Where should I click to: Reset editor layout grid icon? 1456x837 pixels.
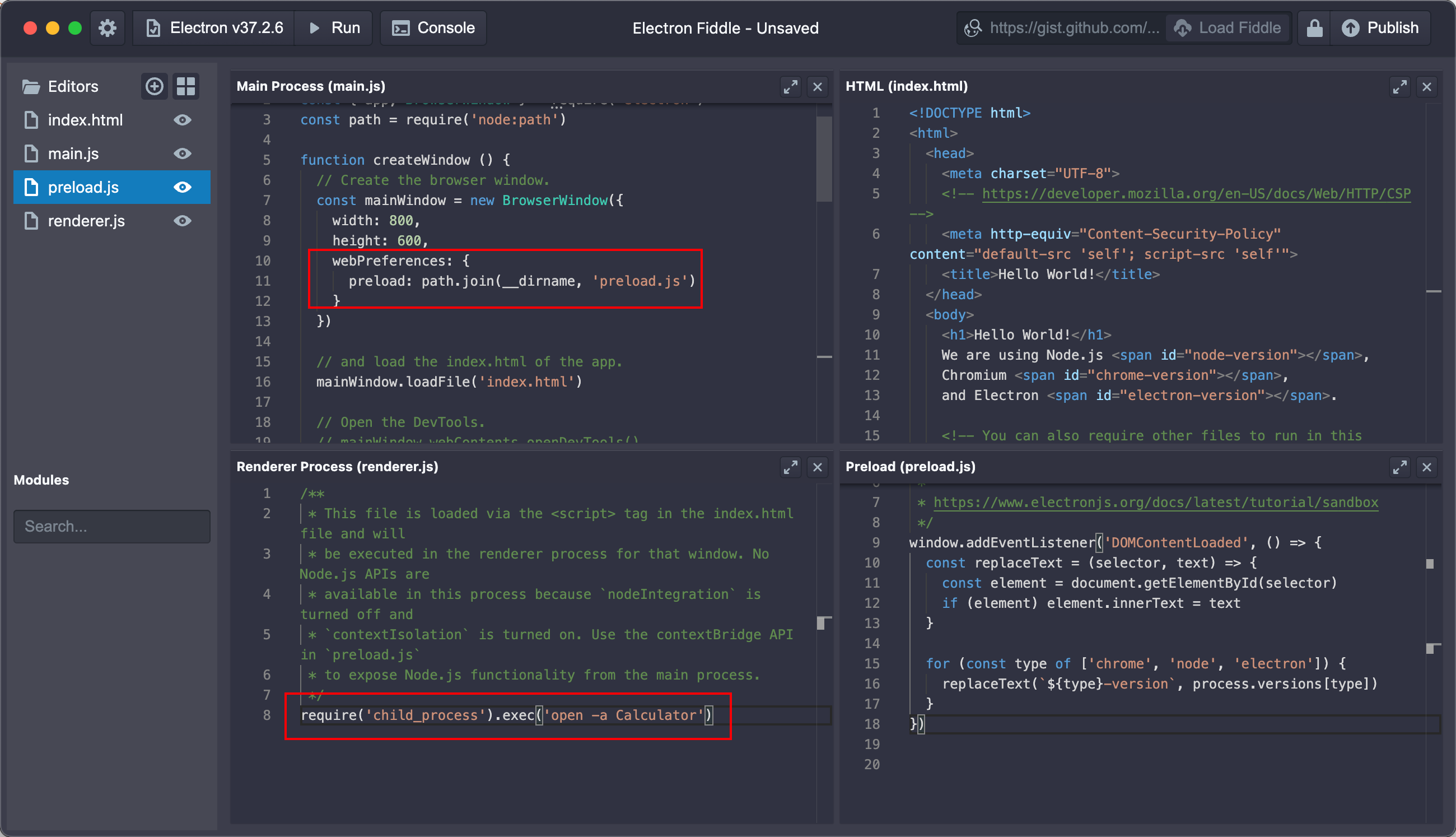click(x=185, y=86)
